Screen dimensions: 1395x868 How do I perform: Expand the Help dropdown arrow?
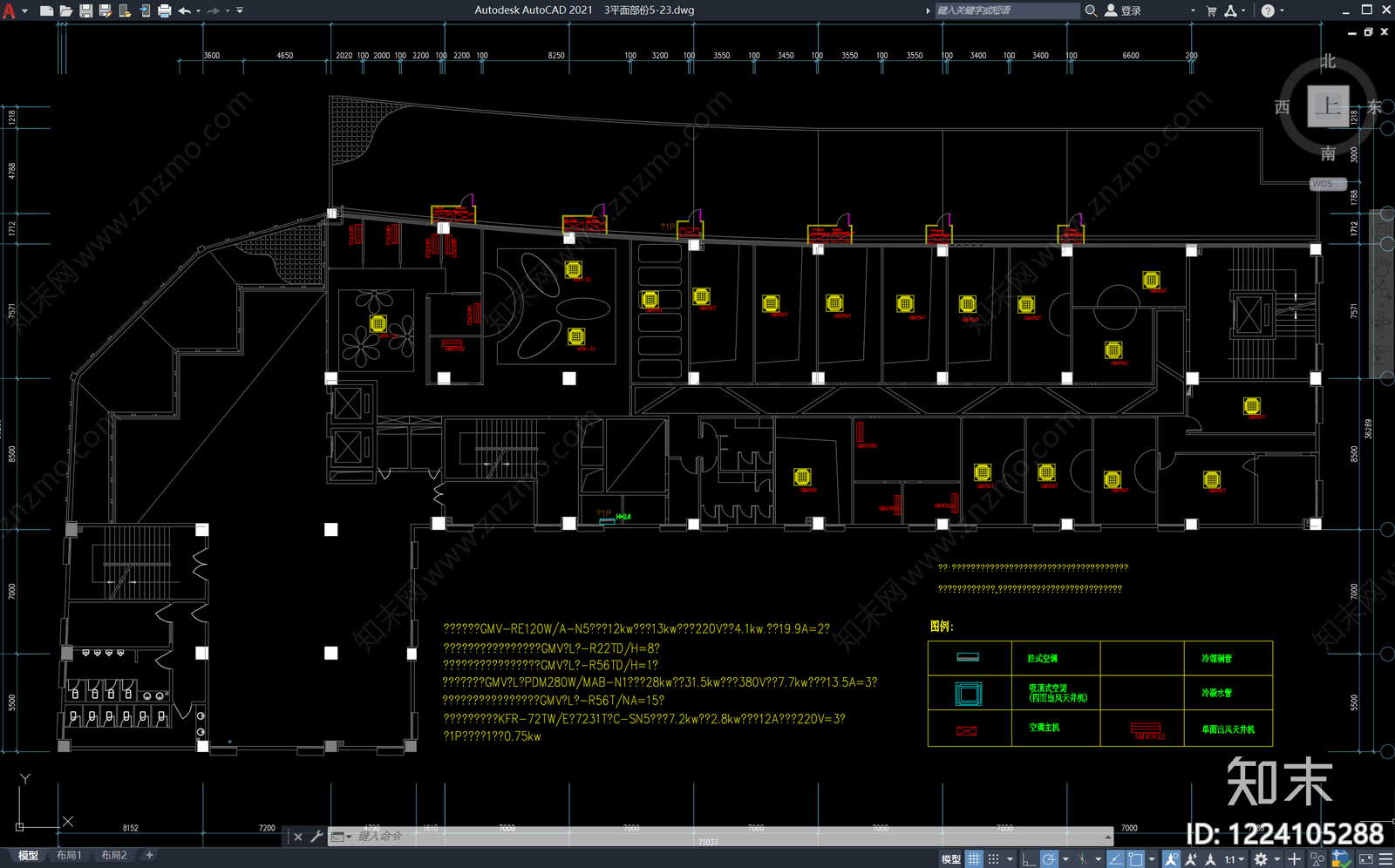(1282, 11)
